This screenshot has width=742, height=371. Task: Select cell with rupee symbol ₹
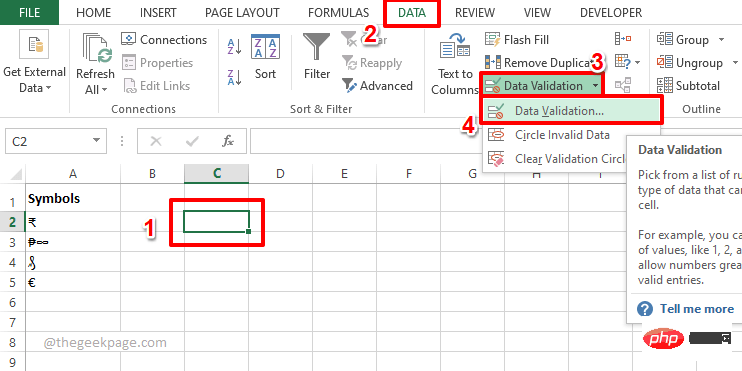(x=73, y=222)
